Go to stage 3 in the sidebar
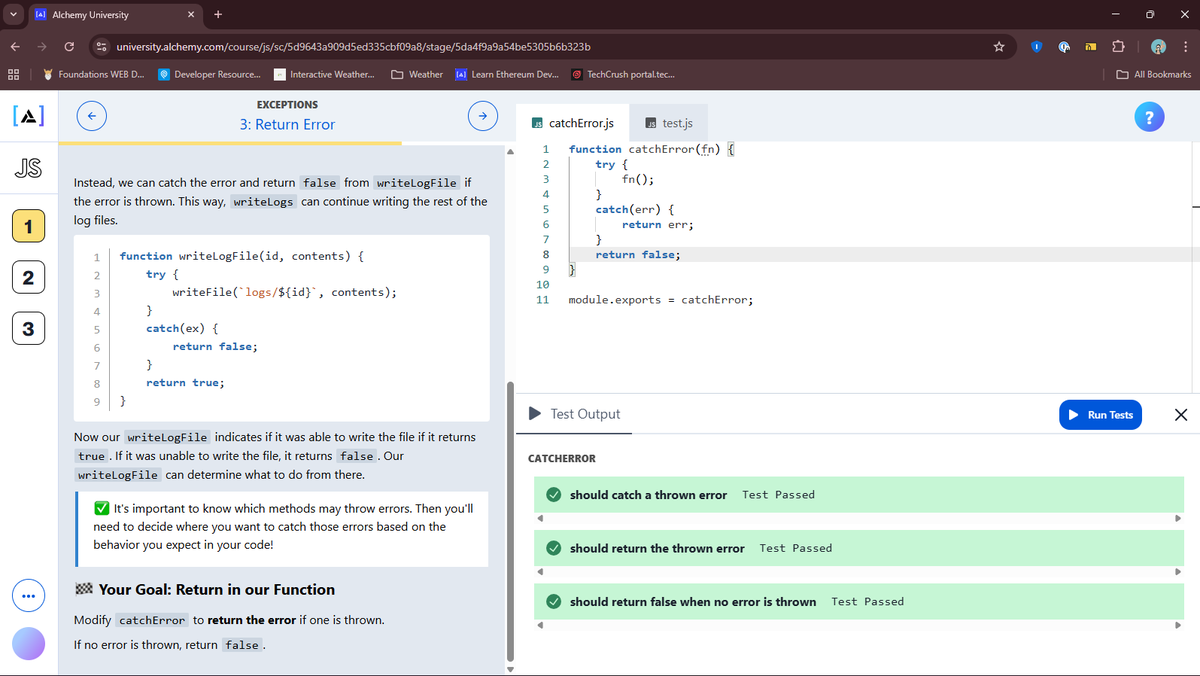The height and width of the screenshot is (676, 1200). (28, 328)
